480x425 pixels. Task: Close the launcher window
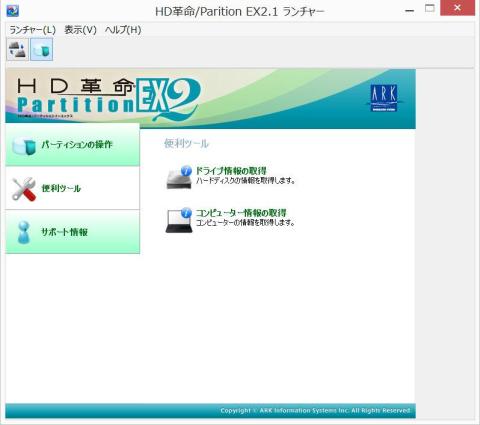(457, 8)
